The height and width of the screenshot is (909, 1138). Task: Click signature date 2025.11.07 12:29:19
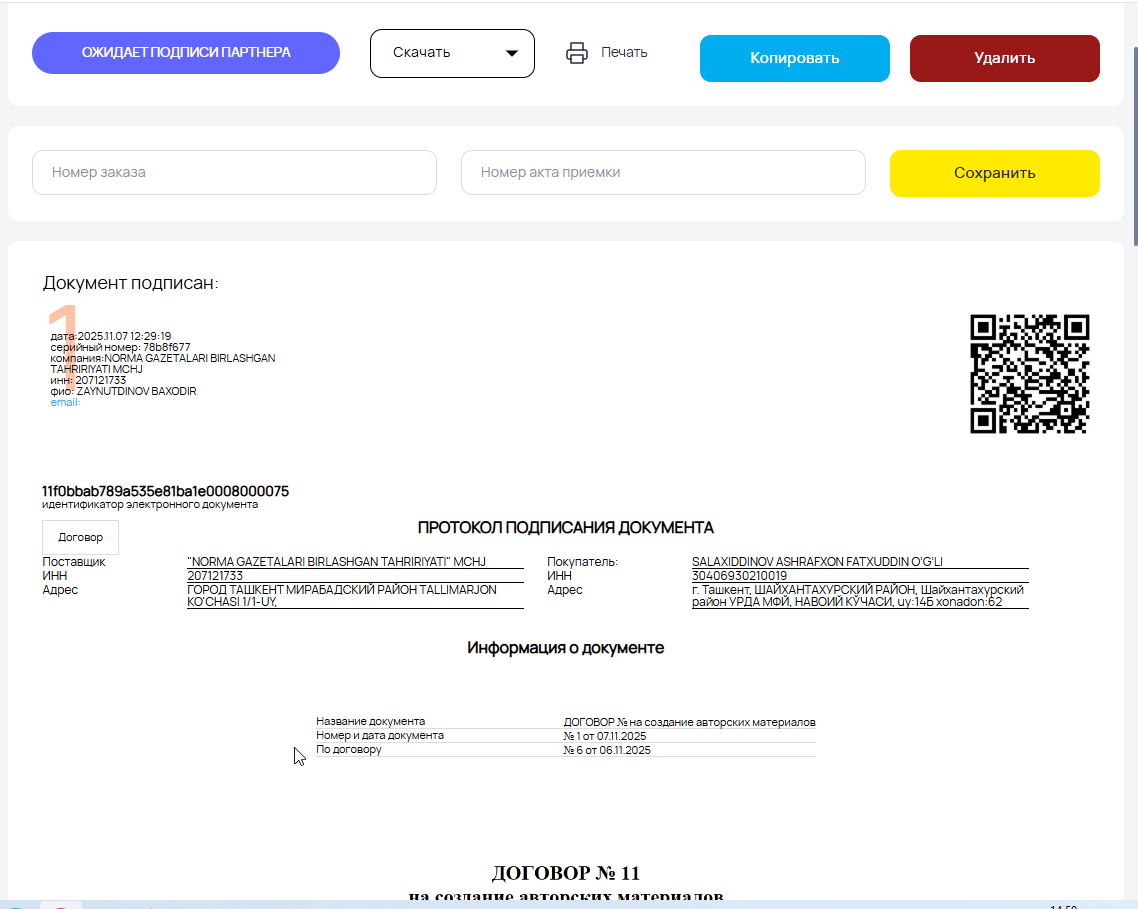tap(124, 336)
